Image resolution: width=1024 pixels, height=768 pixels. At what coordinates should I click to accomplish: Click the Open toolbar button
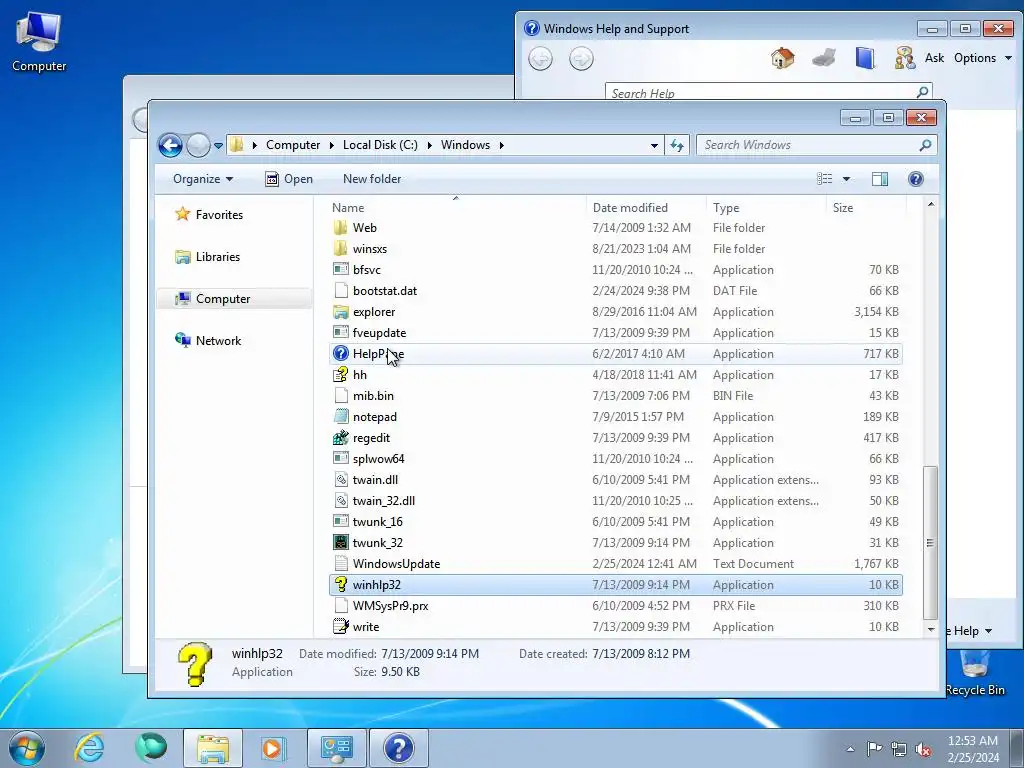[289, 179]
